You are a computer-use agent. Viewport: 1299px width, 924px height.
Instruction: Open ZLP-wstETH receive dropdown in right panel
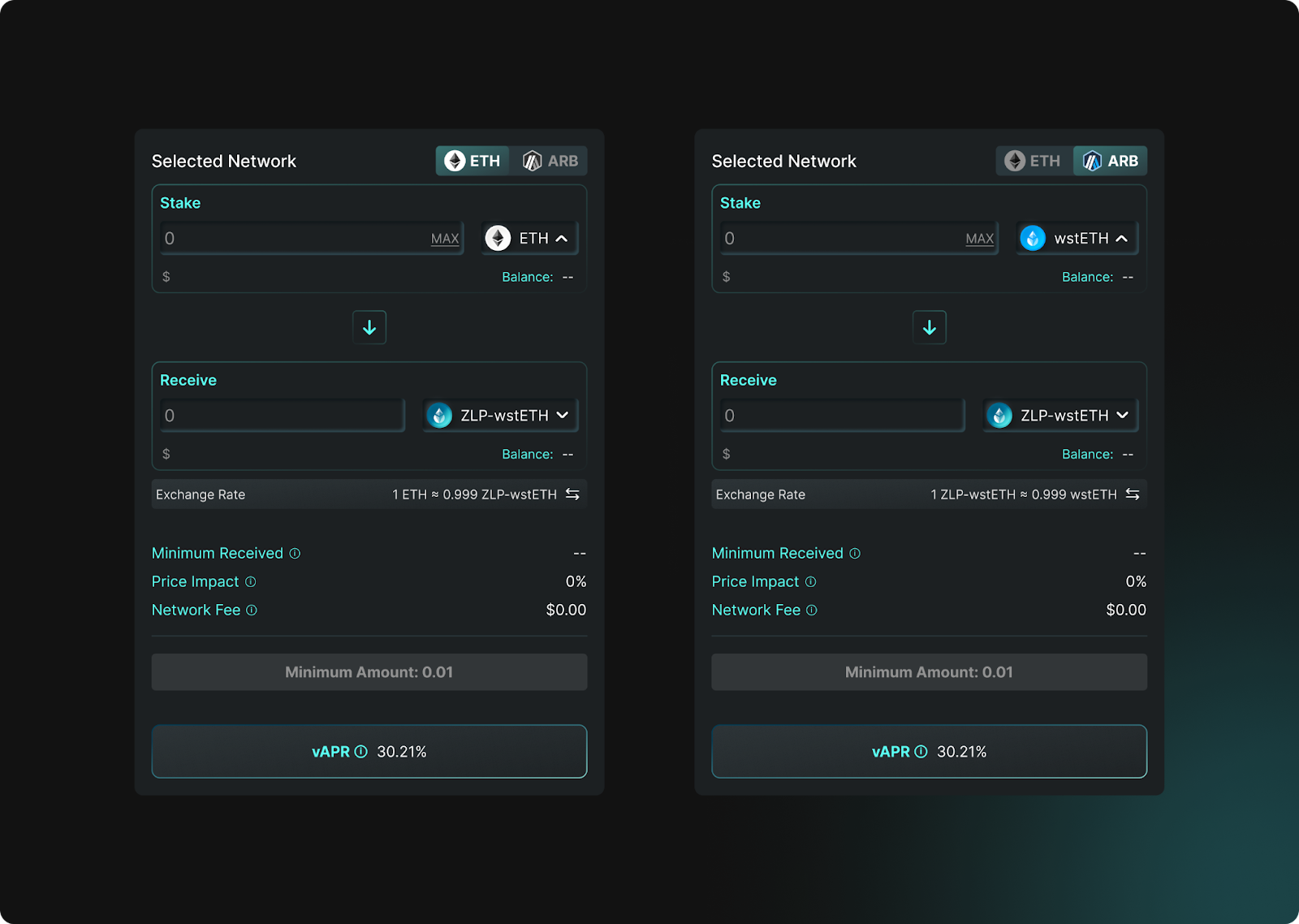click(1060, 415)
